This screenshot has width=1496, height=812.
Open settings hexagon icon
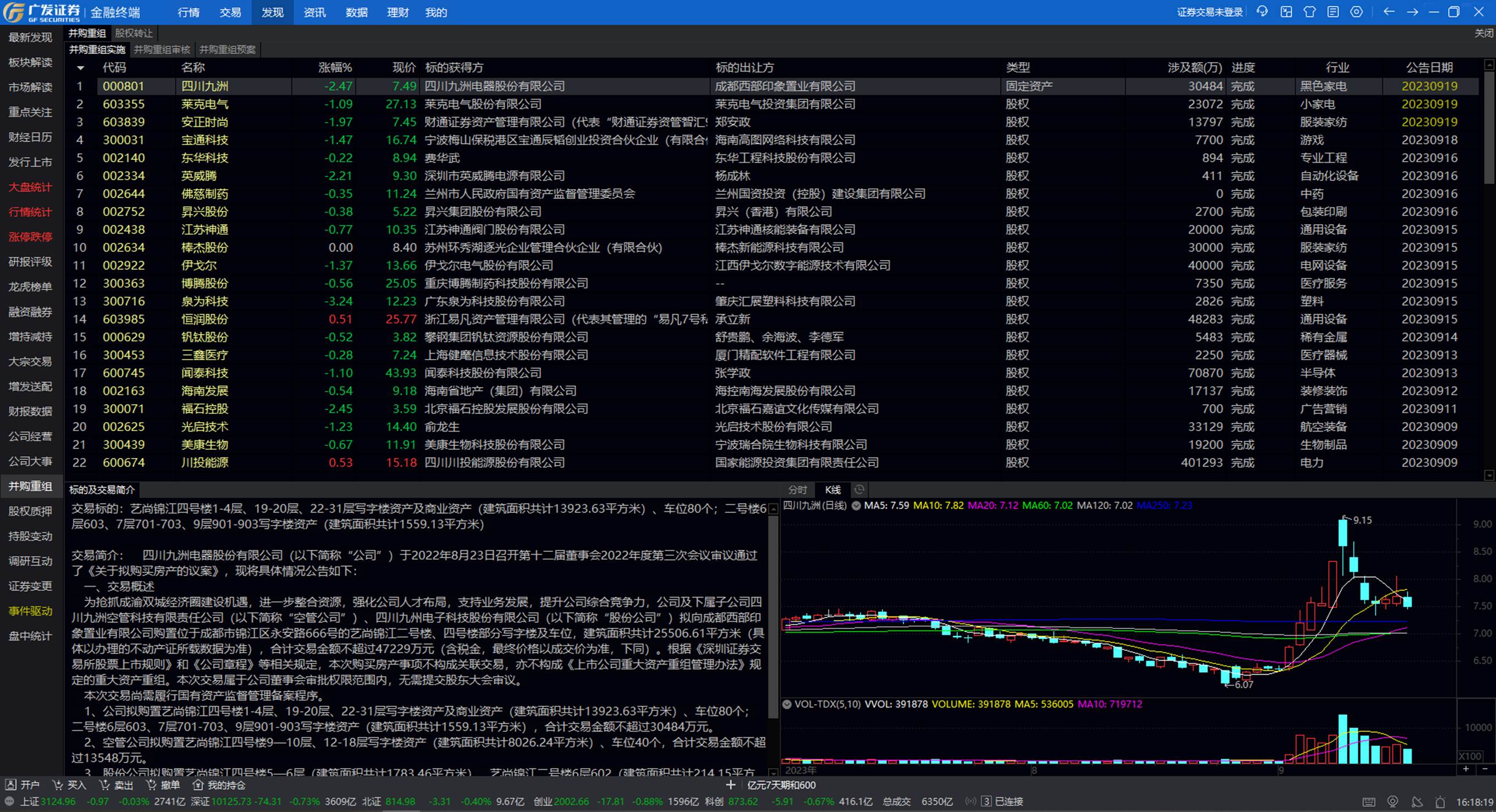click(1356, 12)
